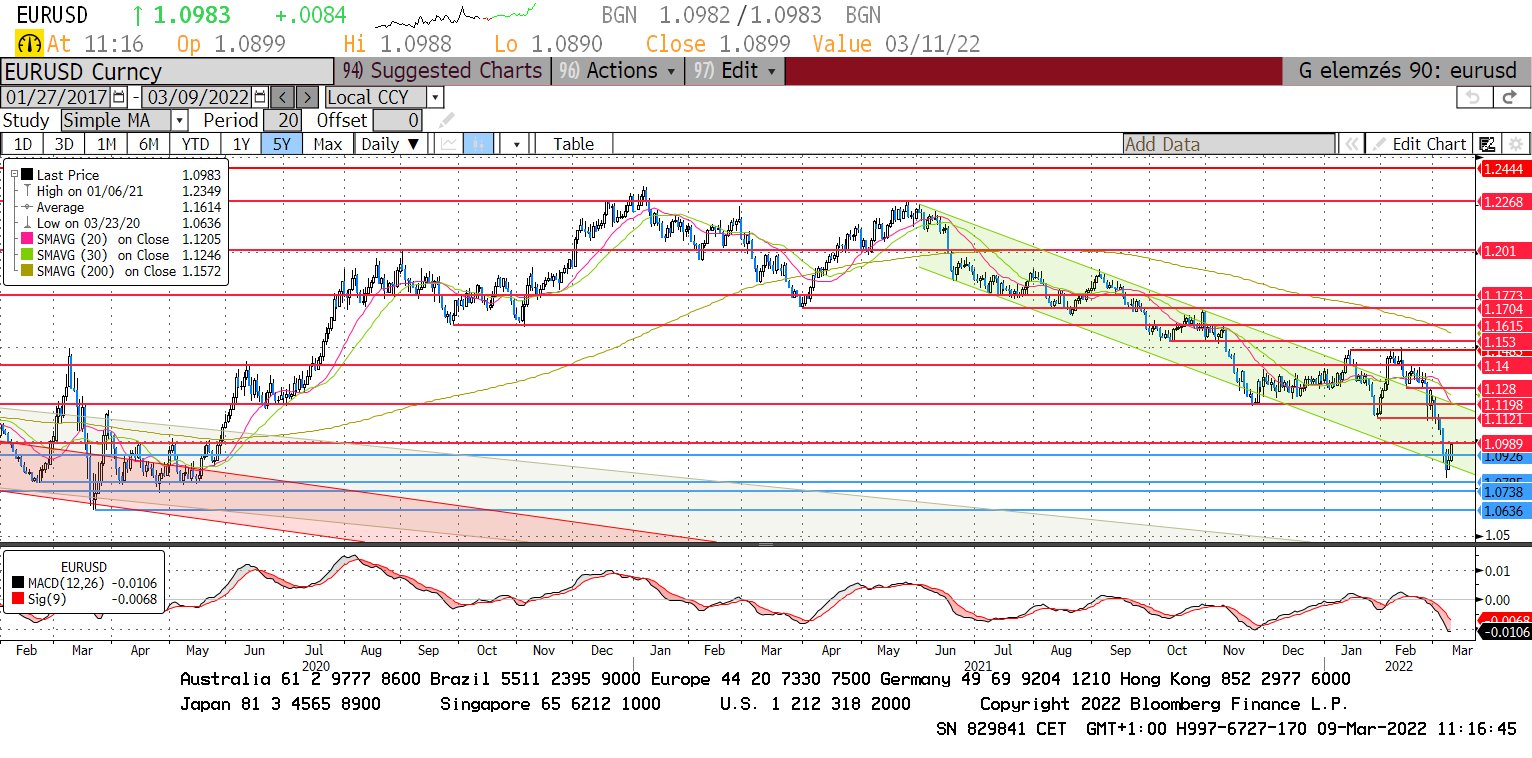The width and height of the screenshot is (1532, 758).
Task: Select the YTD range tab
Action: pyautogui.click(x=195, y=144)
